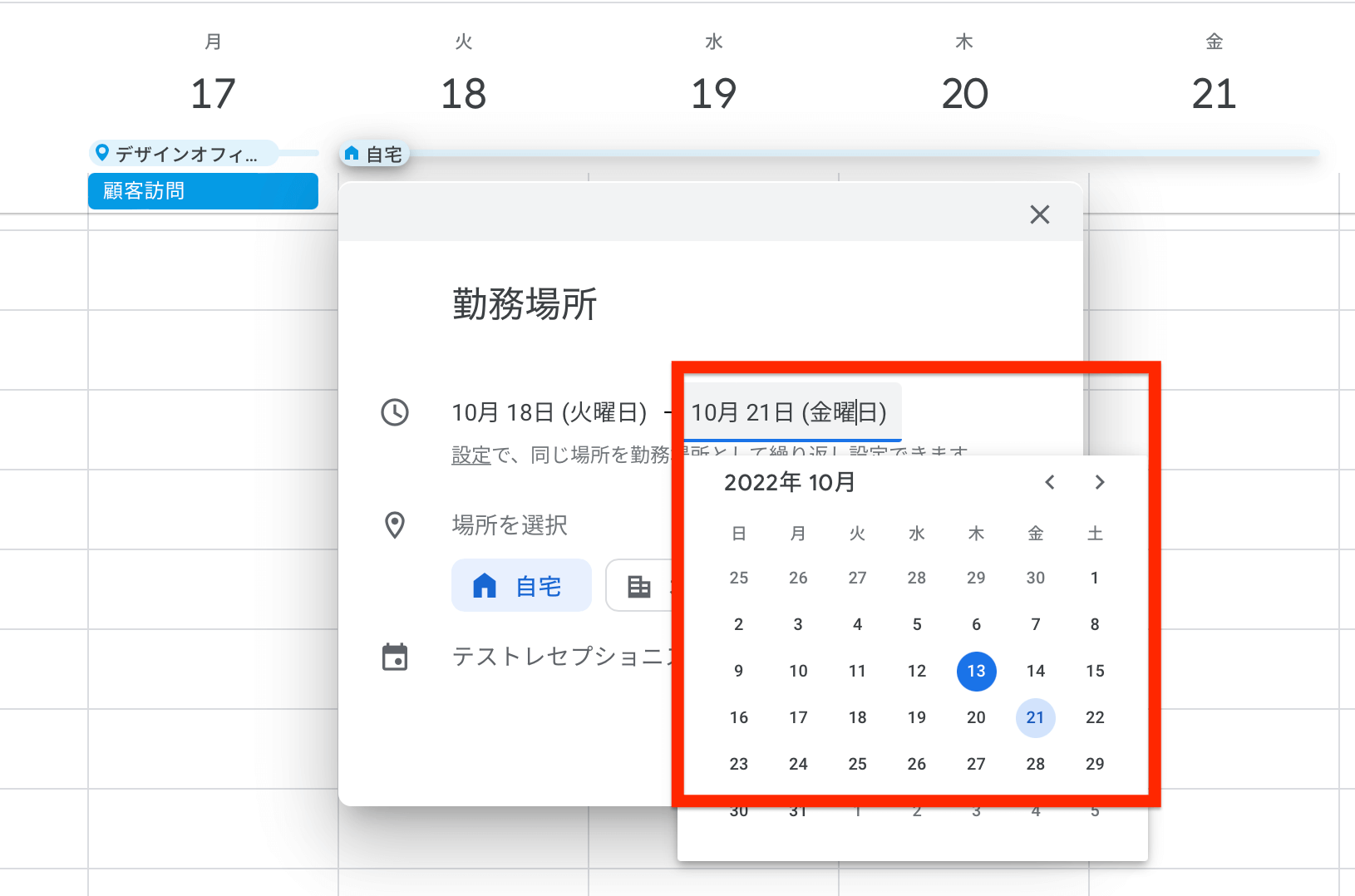Select October 27 in the date grid
The image size is (1355, 896).
tap(976, 764)
